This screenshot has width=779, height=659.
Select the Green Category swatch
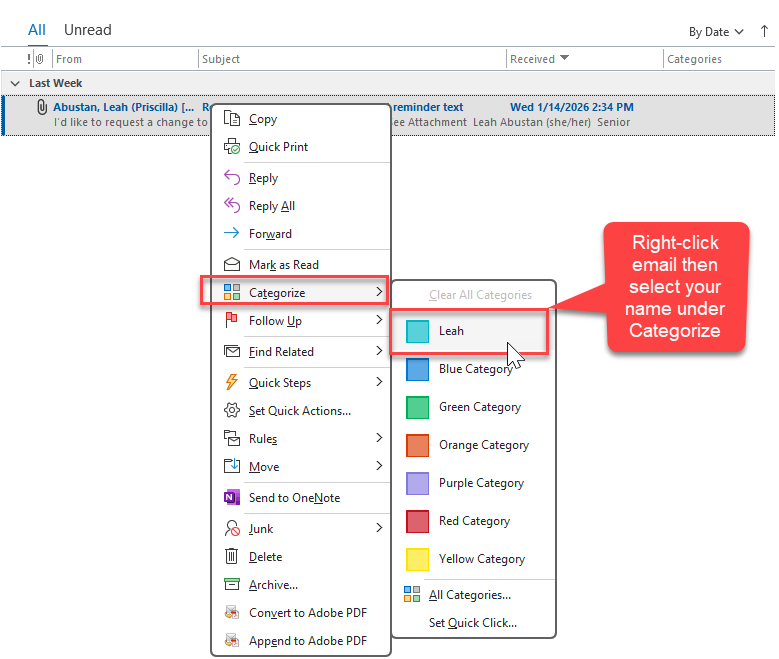pyautogui.click(x=417, y=407)
